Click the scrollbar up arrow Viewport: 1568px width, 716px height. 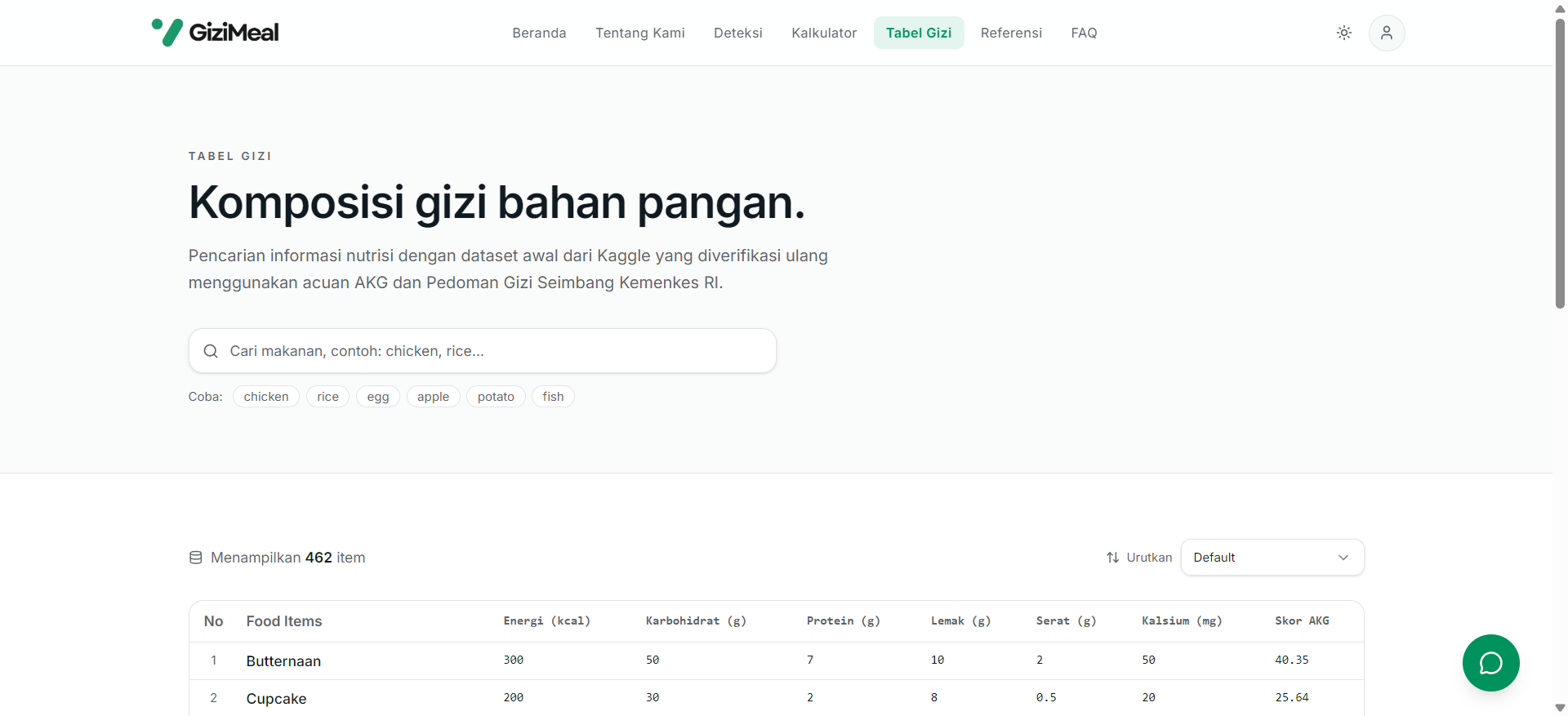point(1560,7)
